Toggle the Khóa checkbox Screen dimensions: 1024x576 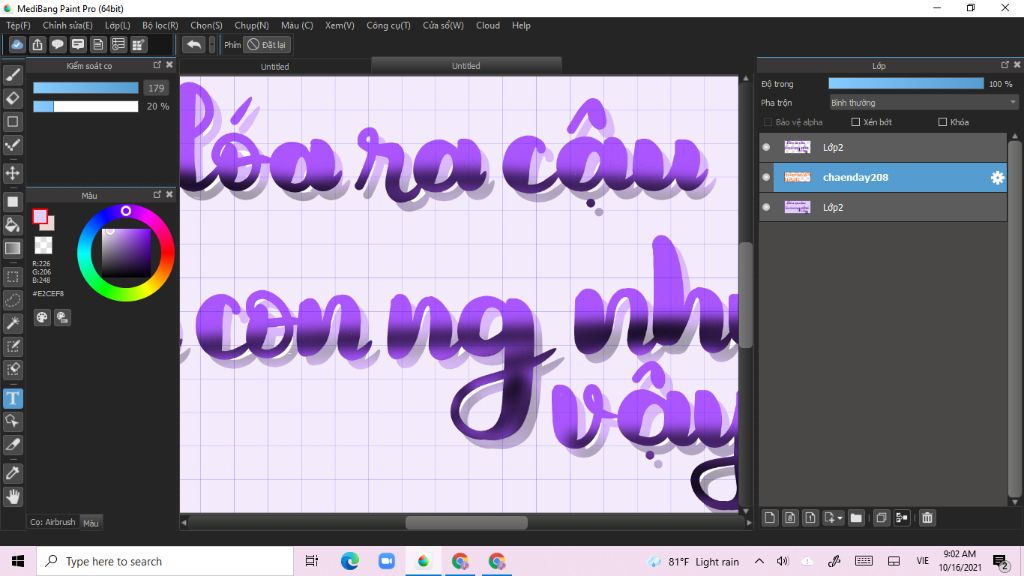coord(942,122)
